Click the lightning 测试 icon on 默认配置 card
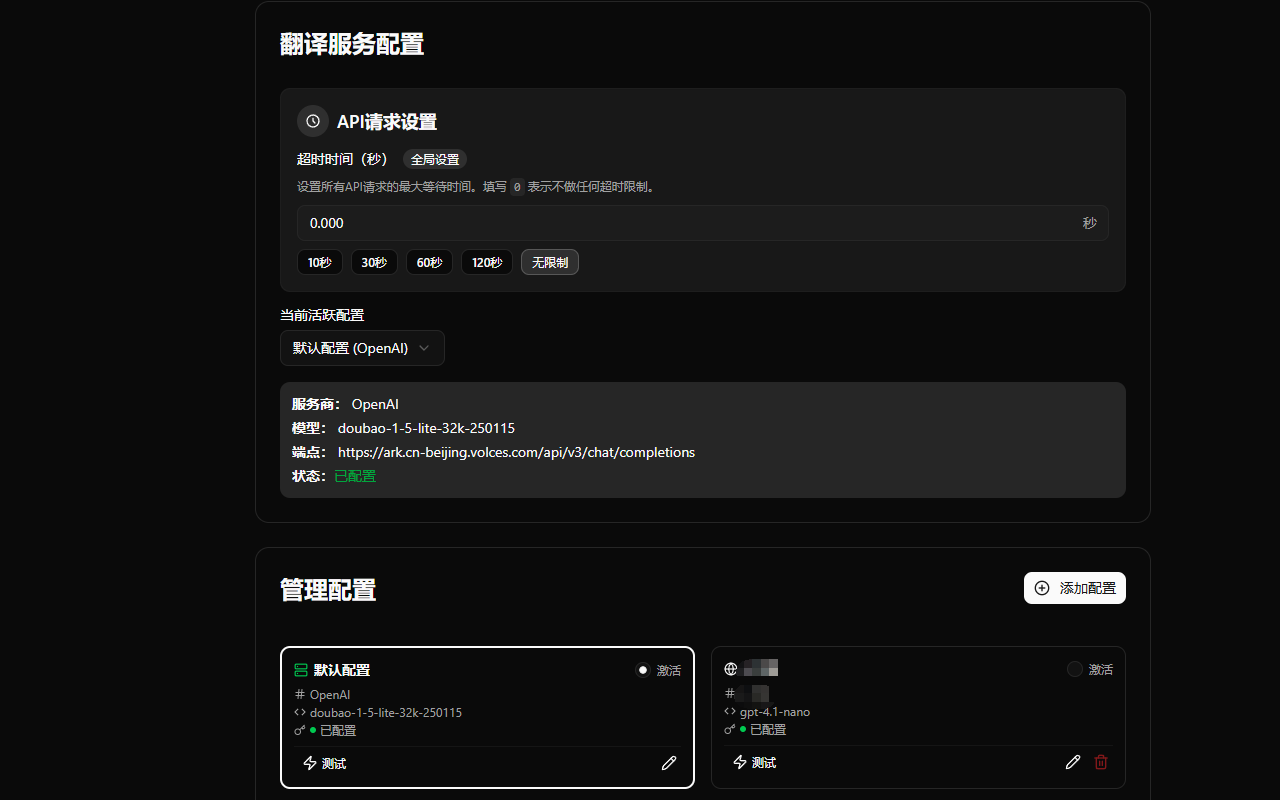Viewport: 1280px width, 800px height. click(x=311, y=763)
